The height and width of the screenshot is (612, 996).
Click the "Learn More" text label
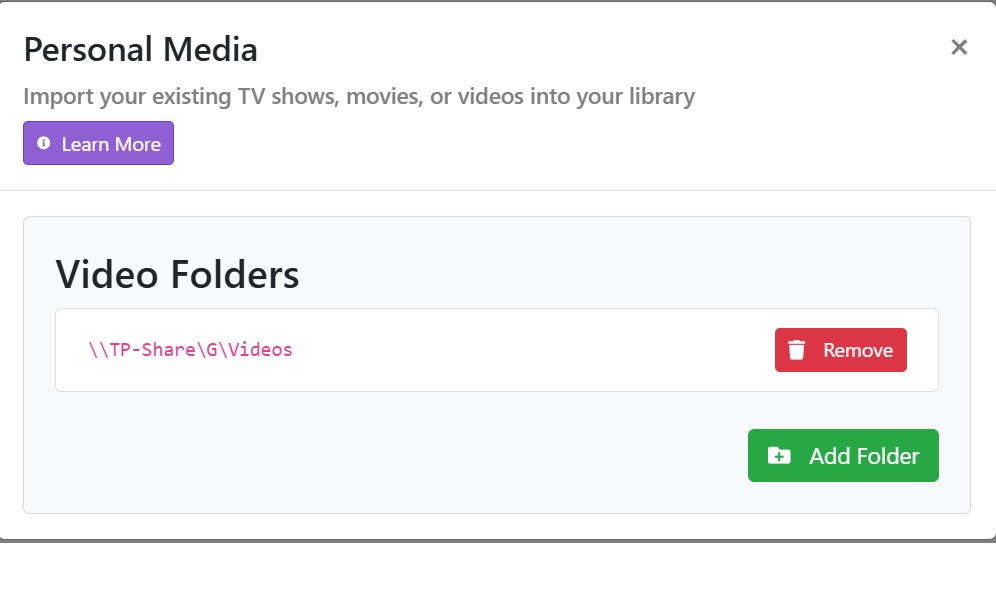click(111, 144)
